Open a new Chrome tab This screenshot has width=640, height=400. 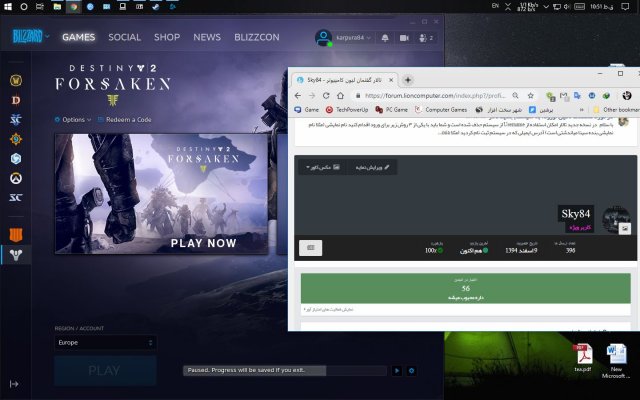tap(407, 80)
